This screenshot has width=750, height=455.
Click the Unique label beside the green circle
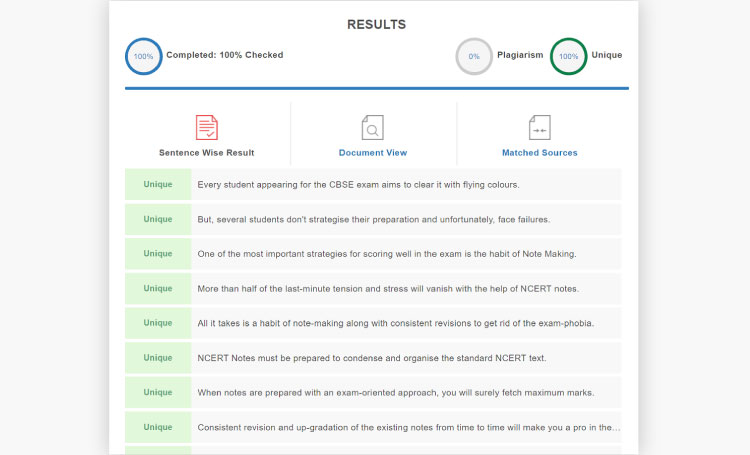tap(607, 55)
